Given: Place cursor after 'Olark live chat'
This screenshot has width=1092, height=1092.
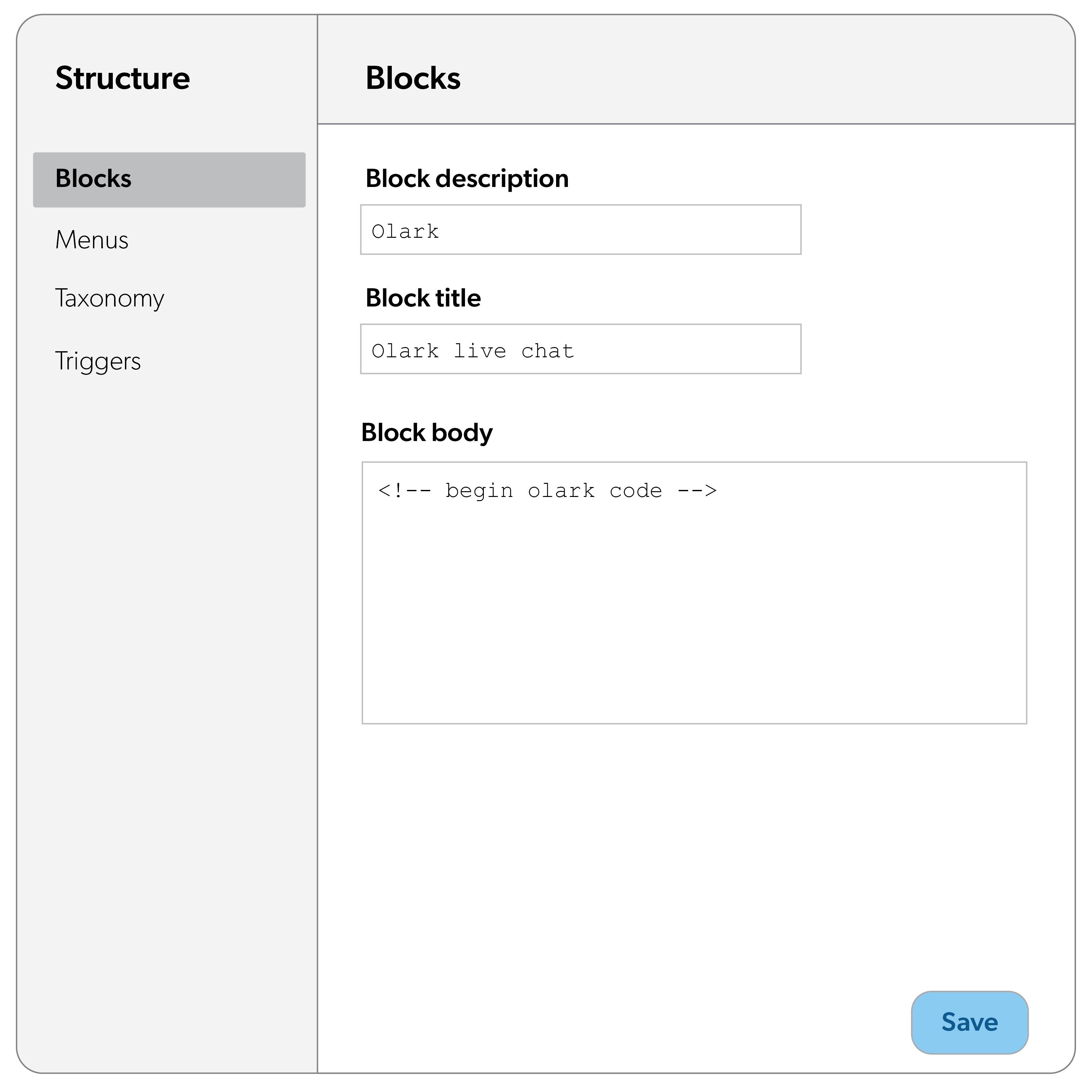Looking at the screenshot, I should pos(582,351).
